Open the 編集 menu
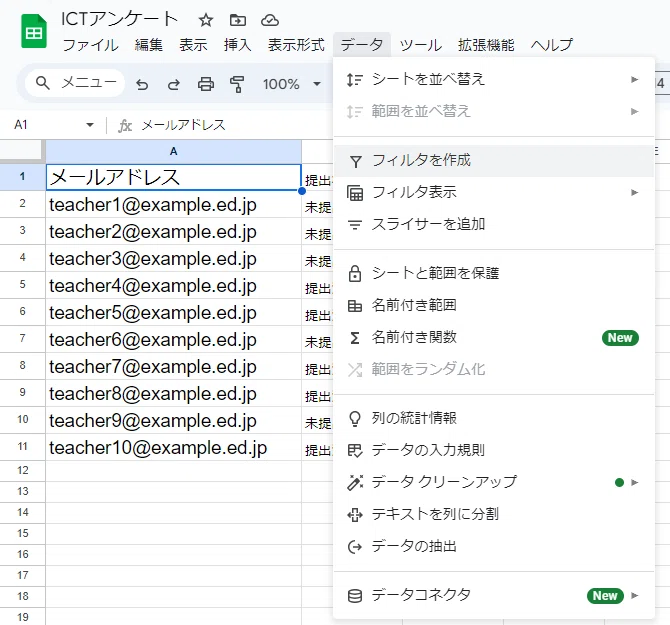The image size is (670, 625). pos(149,45)
